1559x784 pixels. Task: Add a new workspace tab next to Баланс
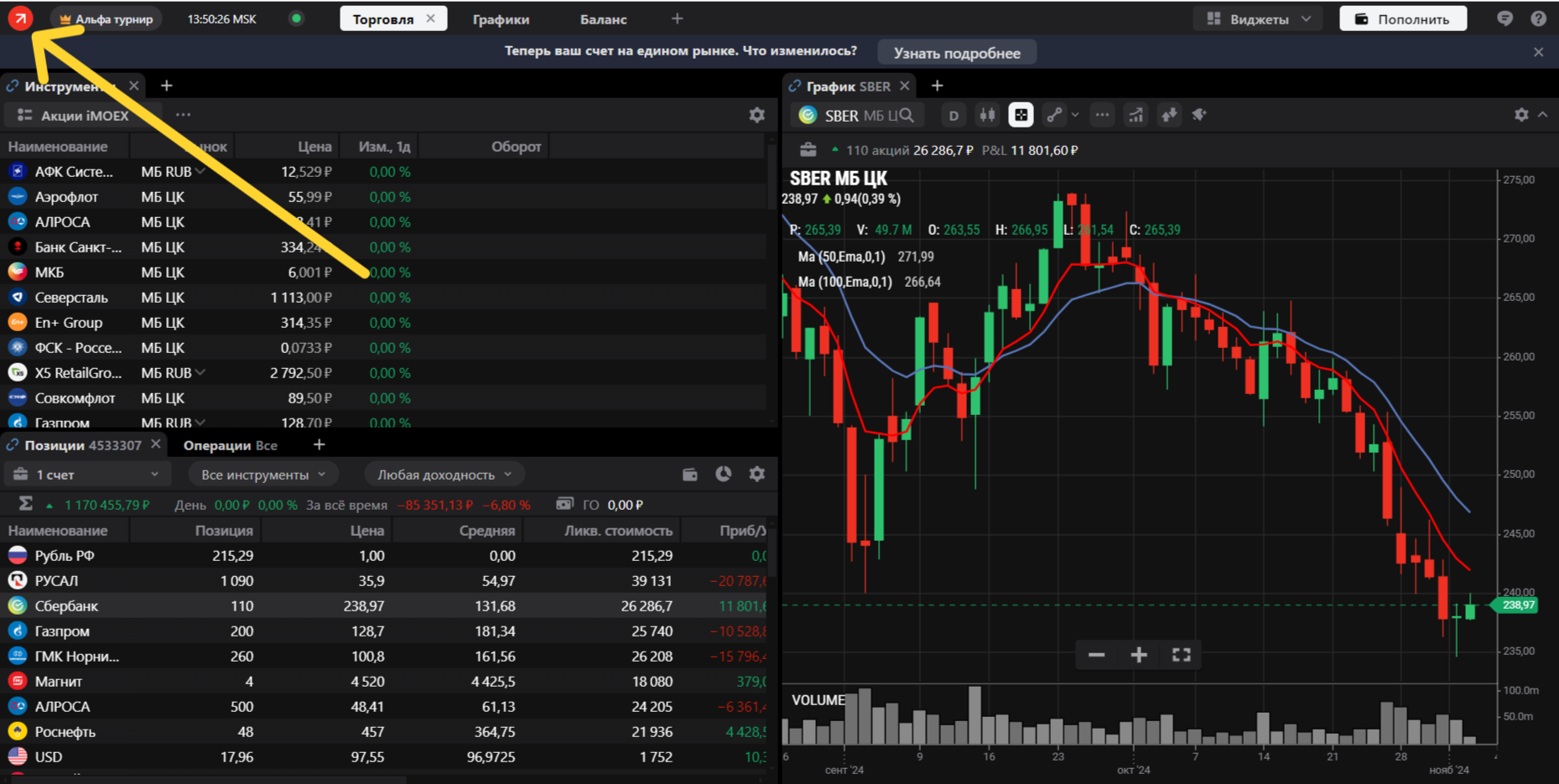(x=677, y=18)
